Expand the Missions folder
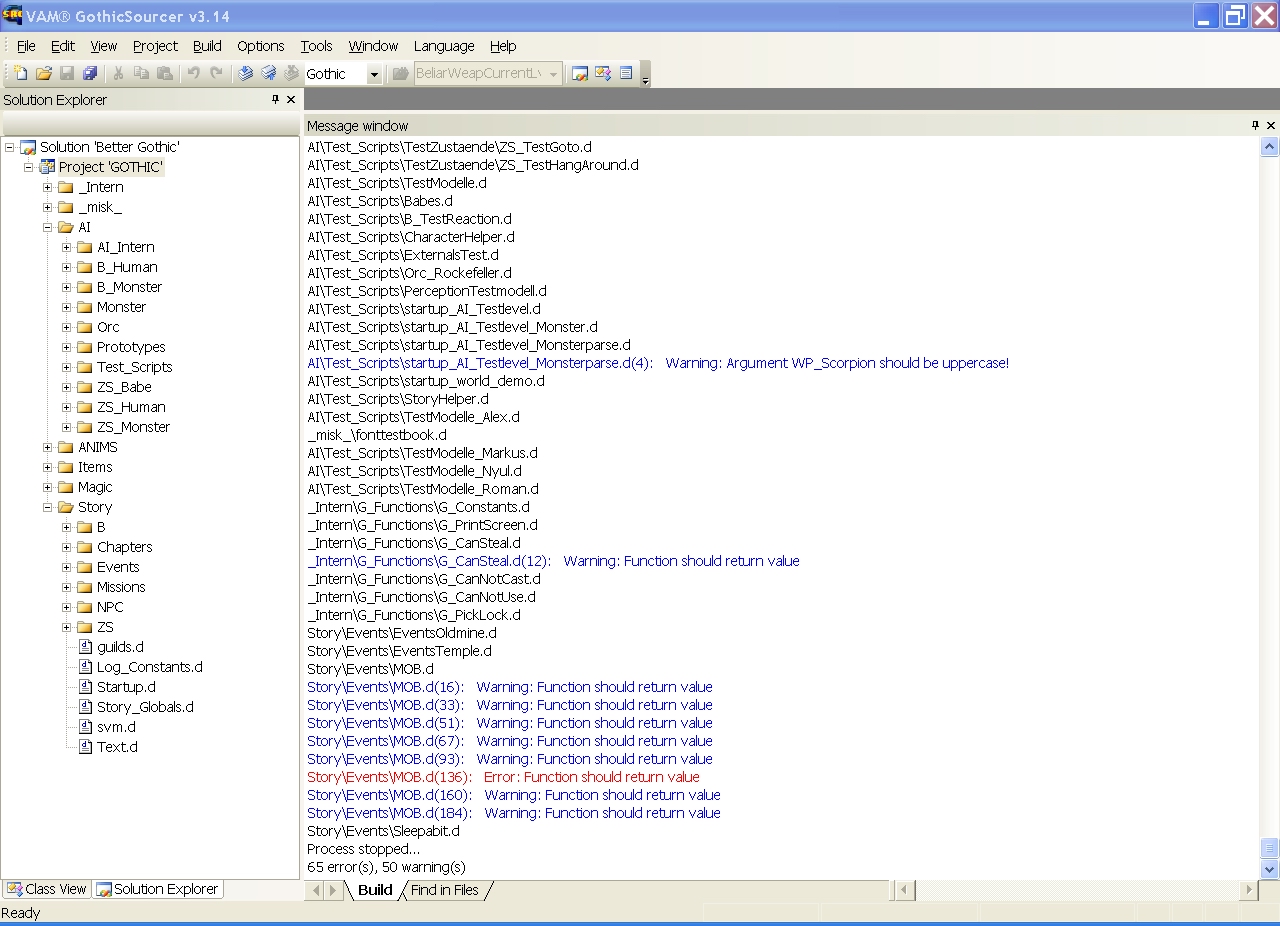 (x=67, y=587)
